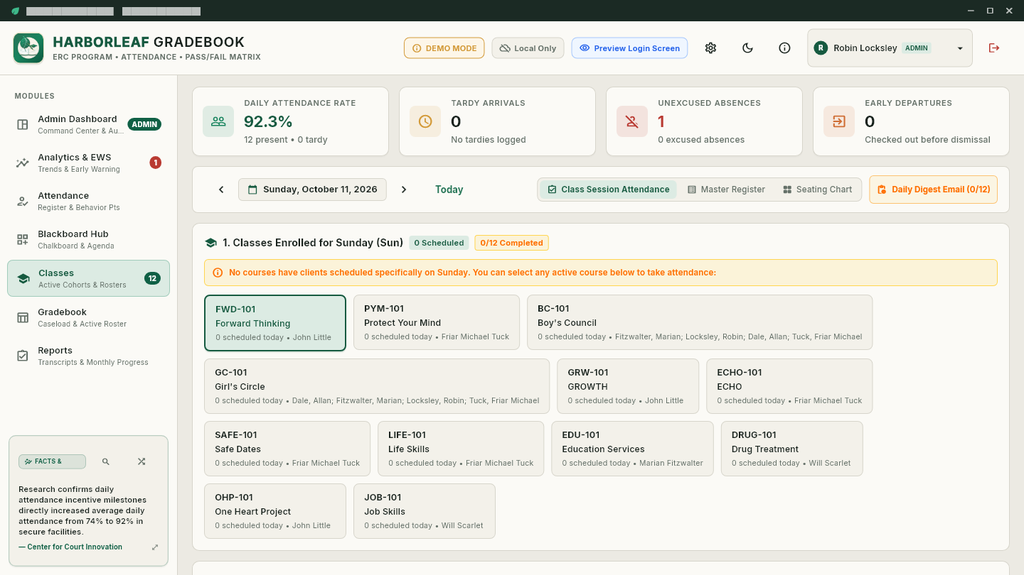Jump to Today
Viewport: 1024px width, 575px height.
pos(449,189)
